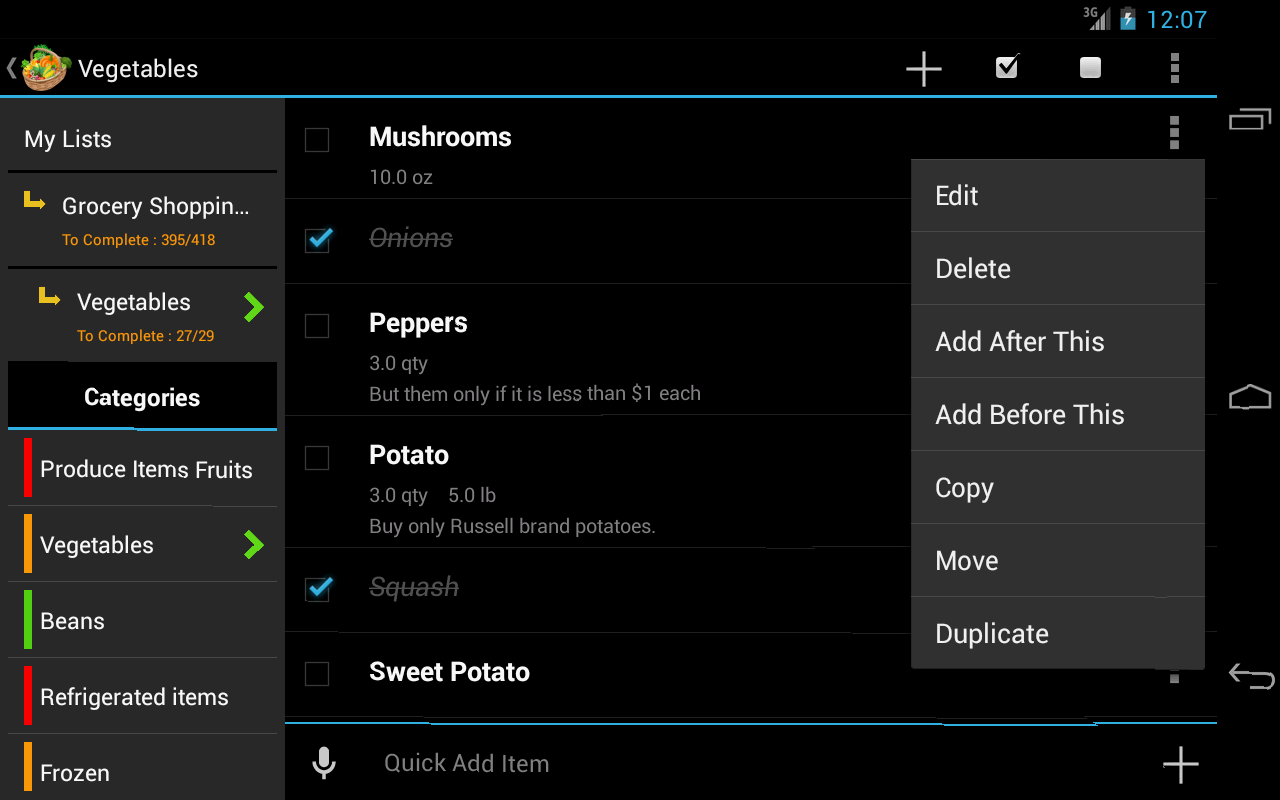
Task: Click the red color bar beside Refrigerated items
Action: [30, 696]
